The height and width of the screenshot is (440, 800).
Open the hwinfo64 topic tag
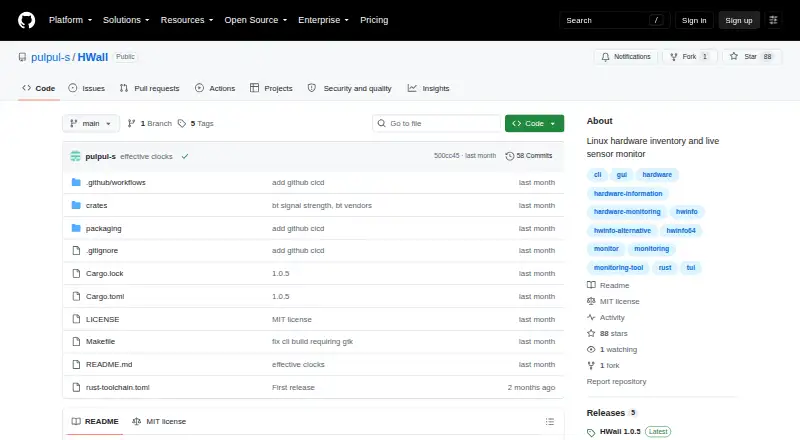[x=681, y=230]
